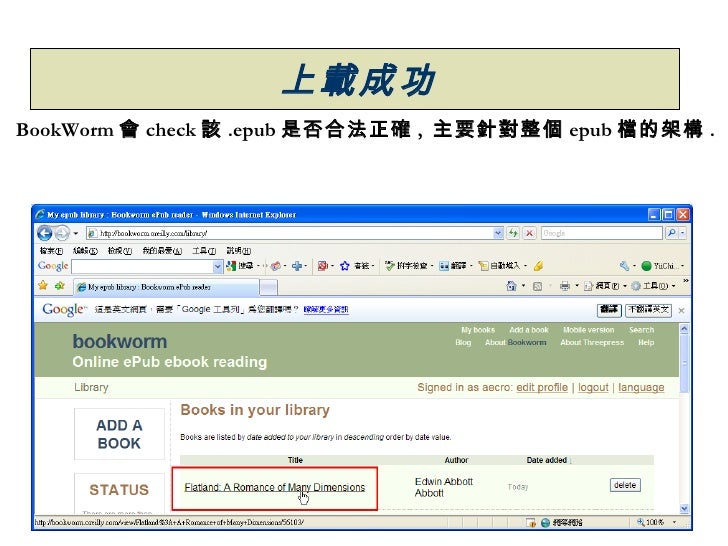Open Flatland: A Romance of Many Dimensions

click(x=274, y=487)
